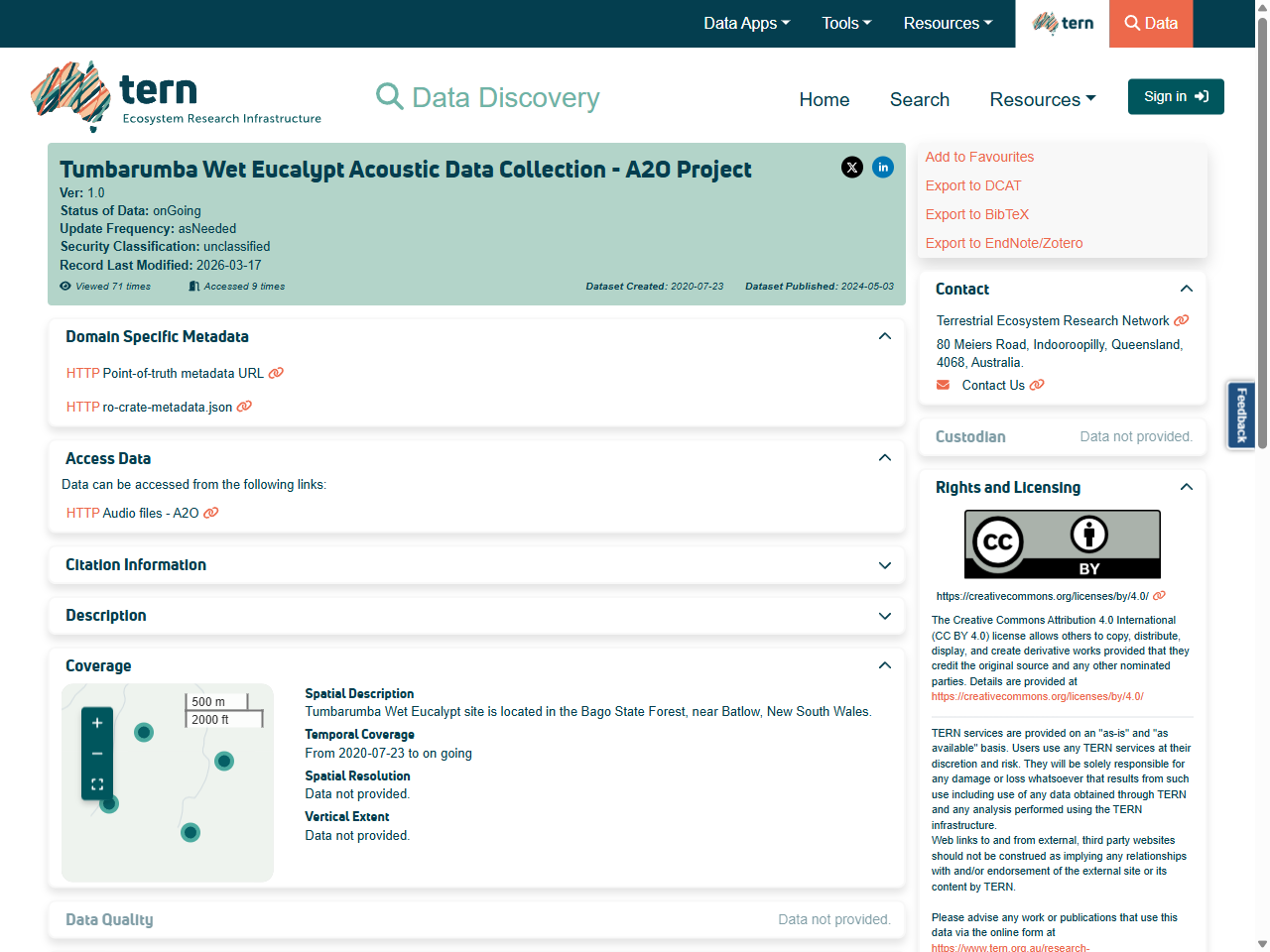Click Export to EndNote/Zotero

point(1004,243)
